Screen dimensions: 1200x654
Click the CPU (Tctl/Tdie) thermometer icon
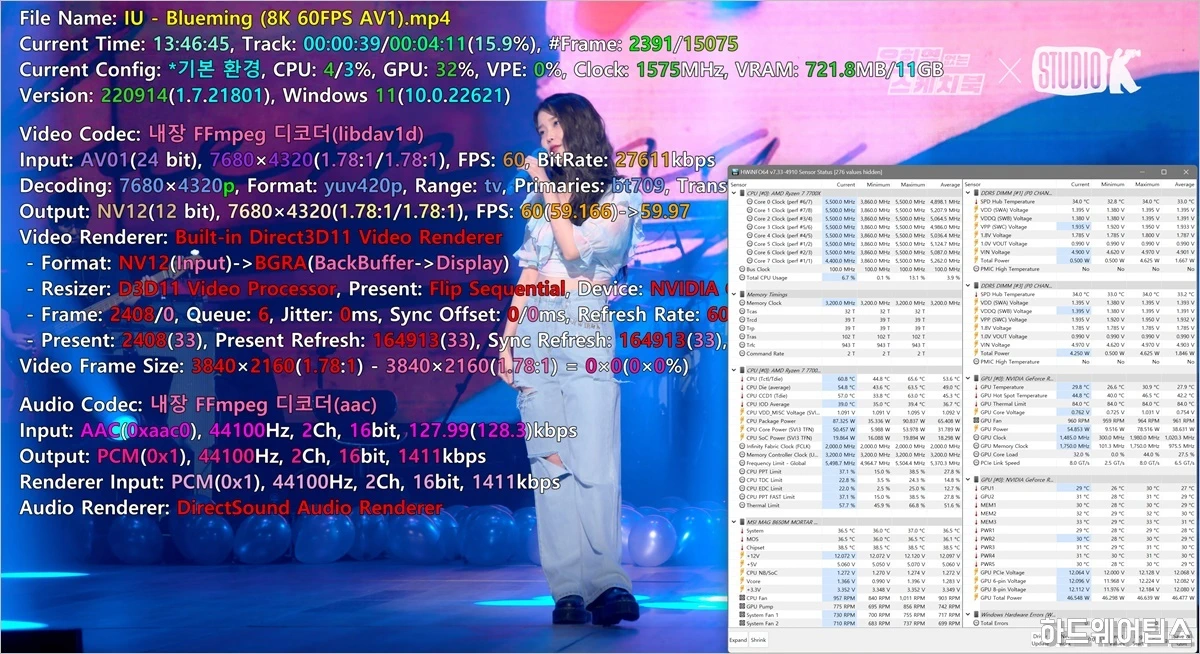click(741, 379)
